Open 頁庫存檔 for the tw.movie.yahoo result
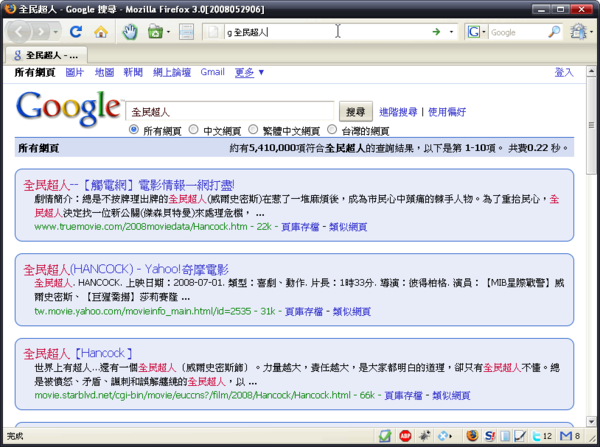This screenshot has height=447, width=600. 304,312
